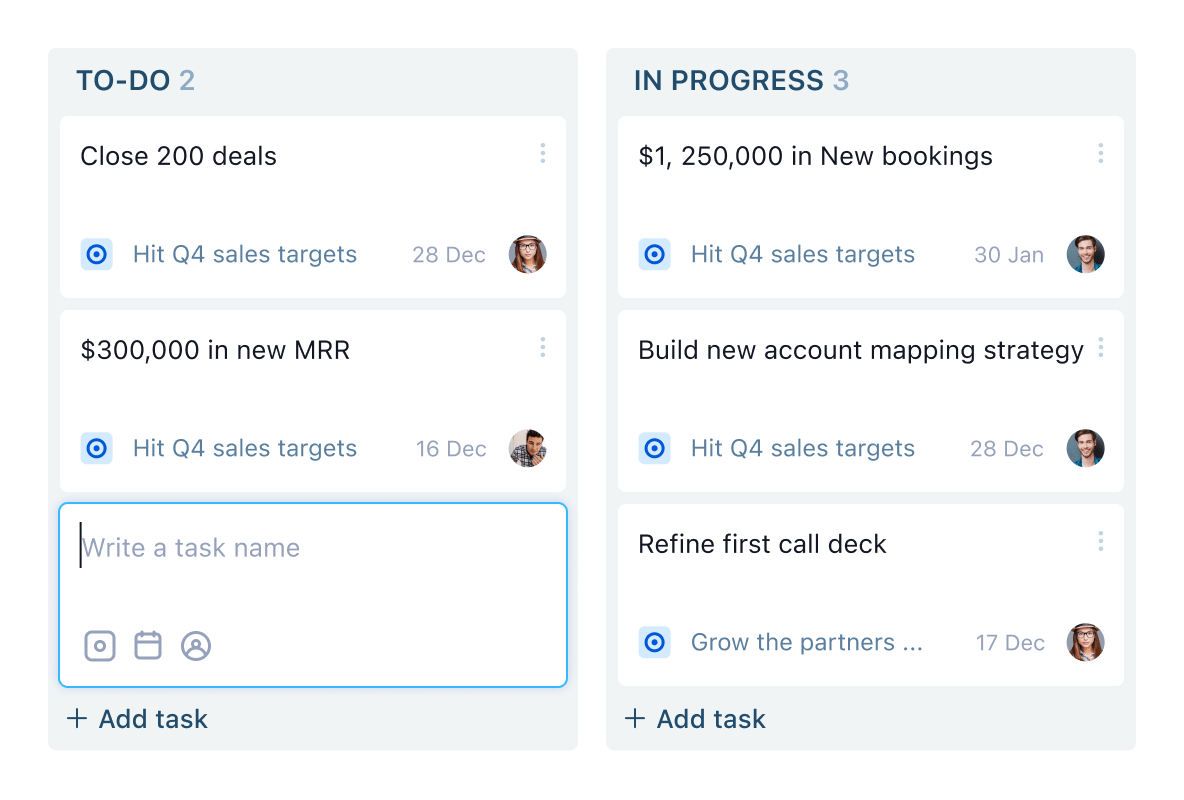1184x800 pixels.
Task: Click the target icon beside Hit Q4 sales targets
Action: tap(97, 254)
